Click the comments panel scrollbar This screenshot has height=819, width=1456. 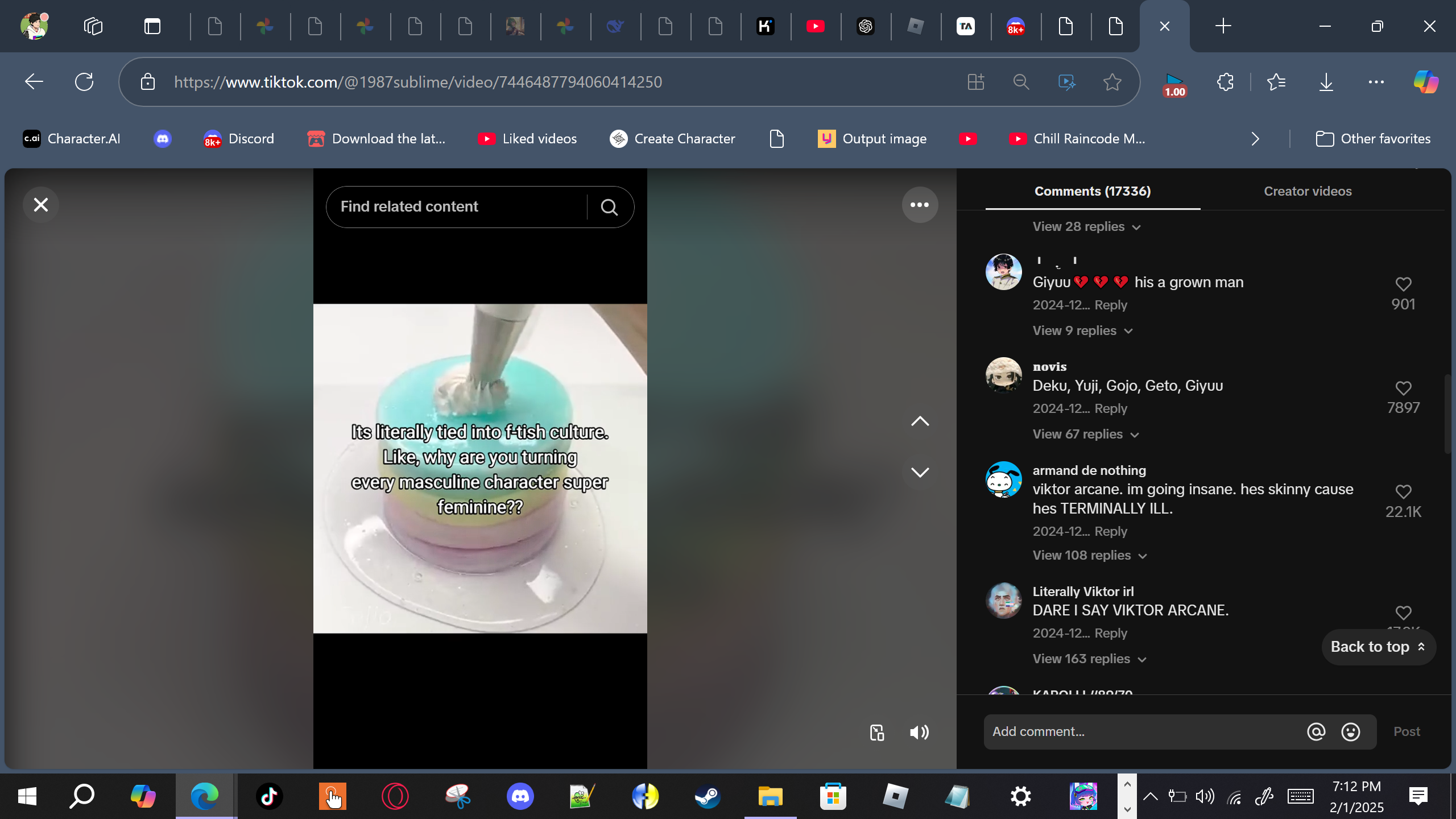click(x=1447, y=414)
